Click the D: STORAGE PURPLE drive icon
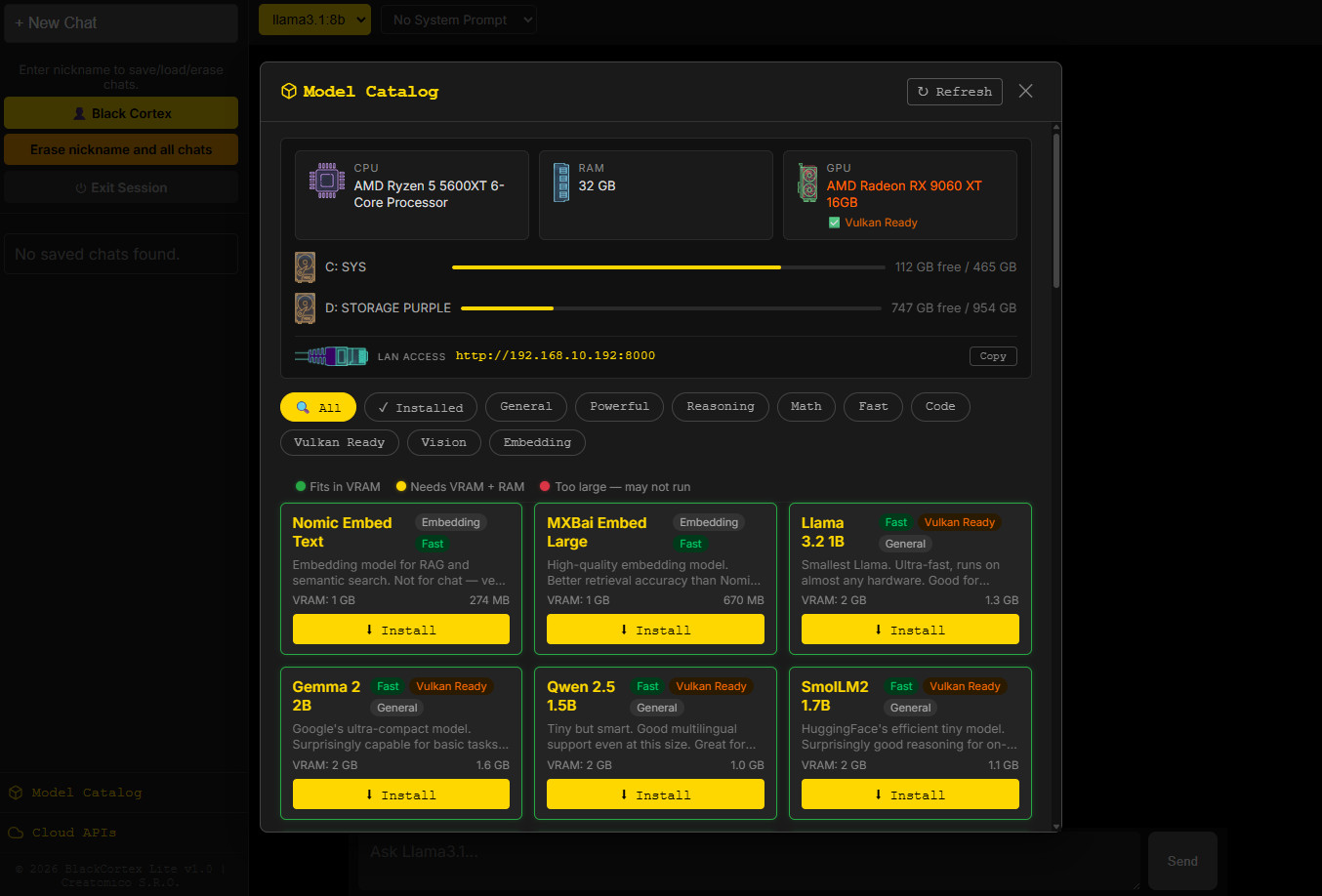 point(306,308)
